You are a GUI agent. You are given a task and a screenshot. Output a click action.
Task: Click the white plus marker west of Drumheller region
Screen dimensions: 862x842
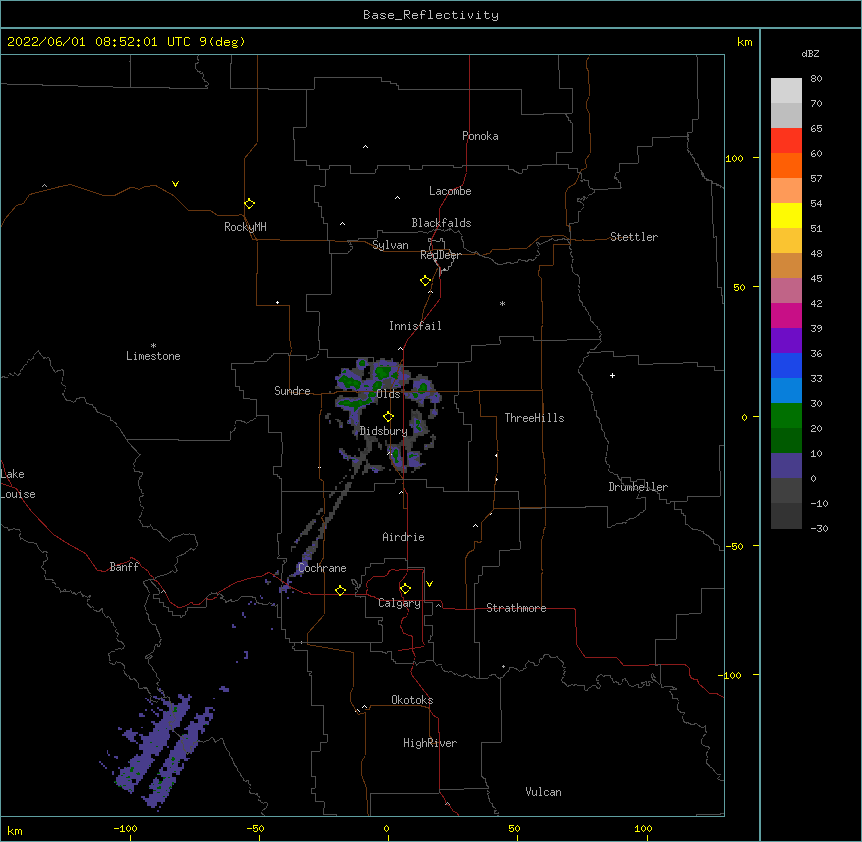[612, 375]
